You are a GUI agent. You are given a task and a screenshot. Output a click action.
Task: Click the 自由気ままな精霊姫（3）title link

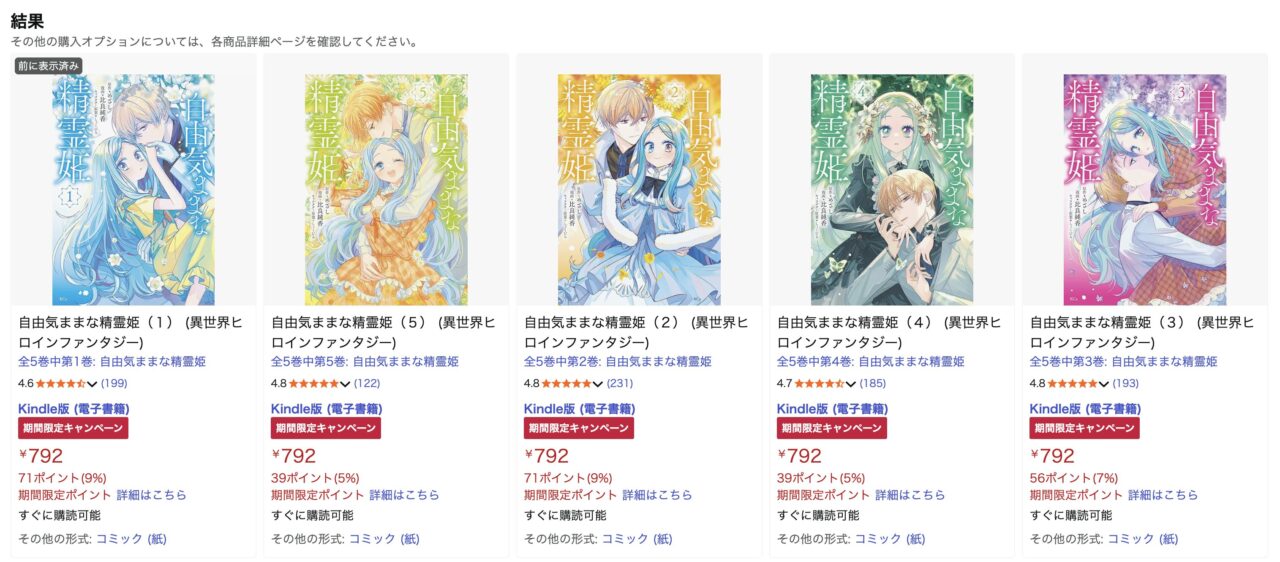[1138, 332]
